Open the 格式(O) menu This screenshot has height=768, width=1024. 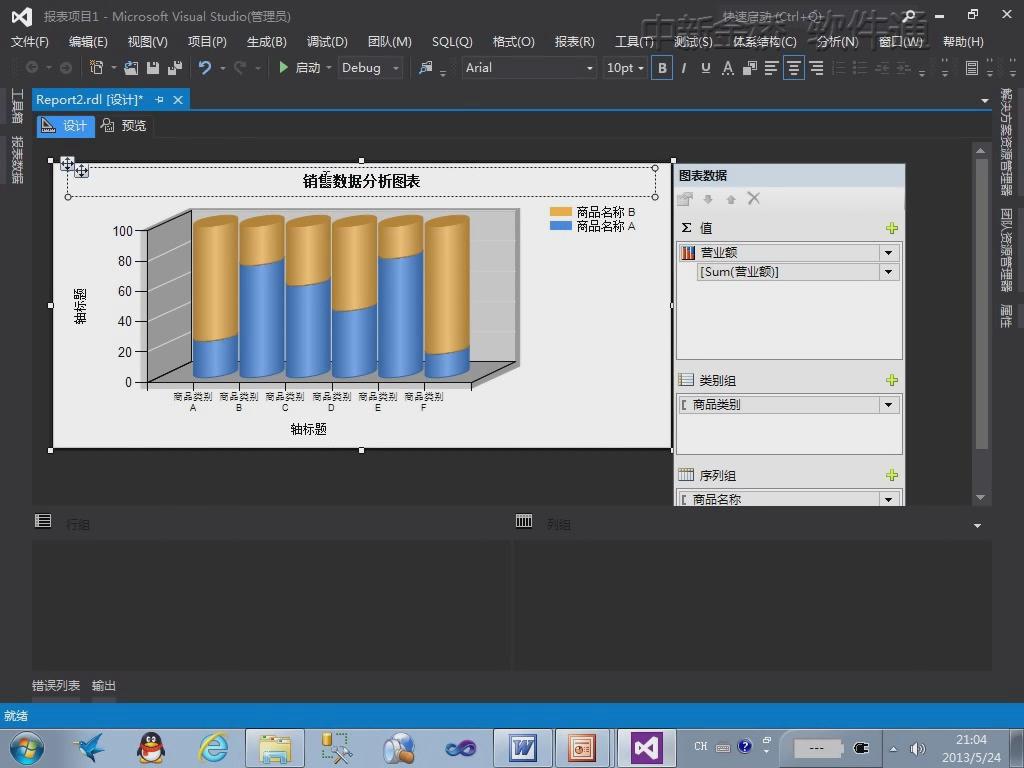click(513, 42)
